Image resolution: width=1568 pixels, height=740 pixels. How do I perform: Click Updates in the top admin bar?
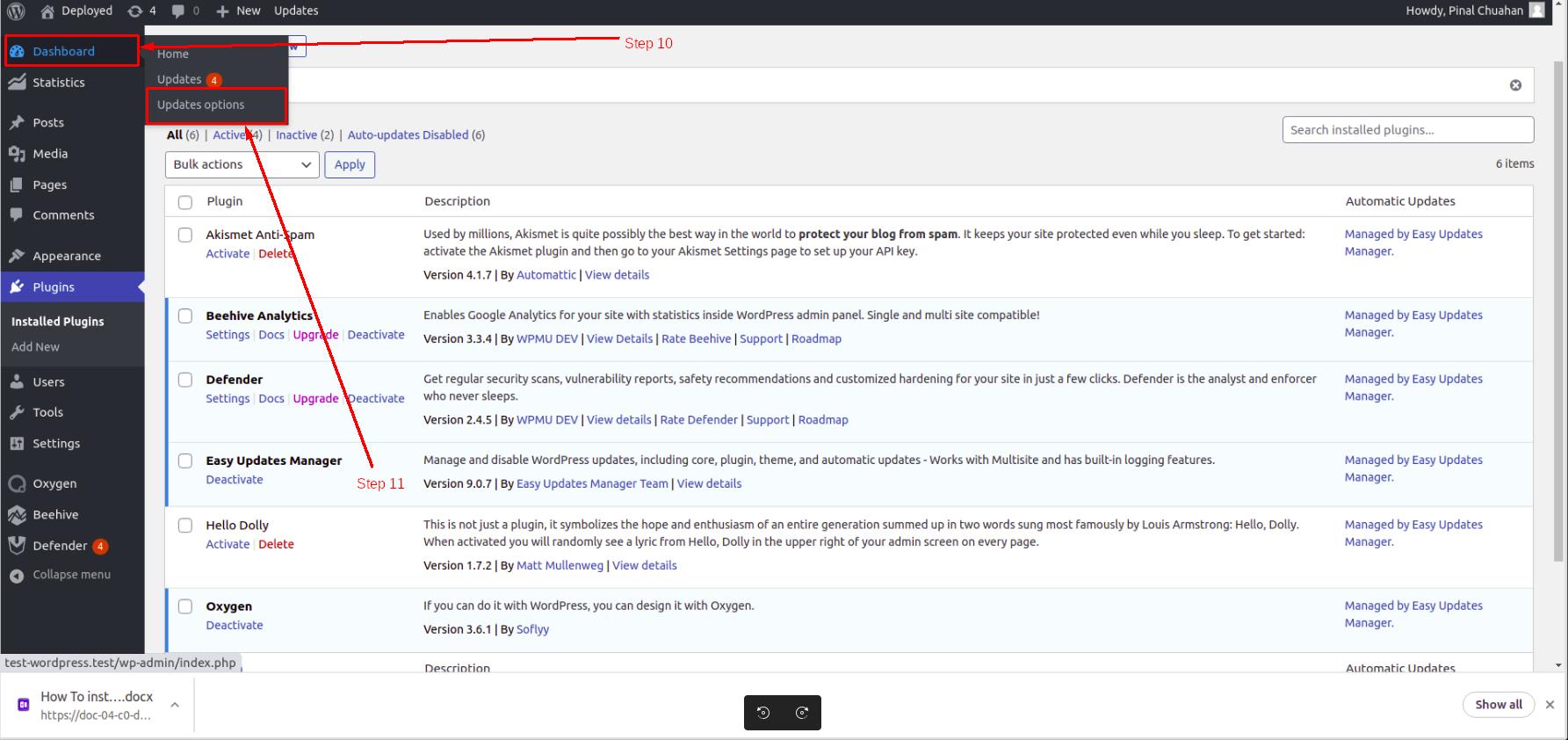click(x=296, y=11)
